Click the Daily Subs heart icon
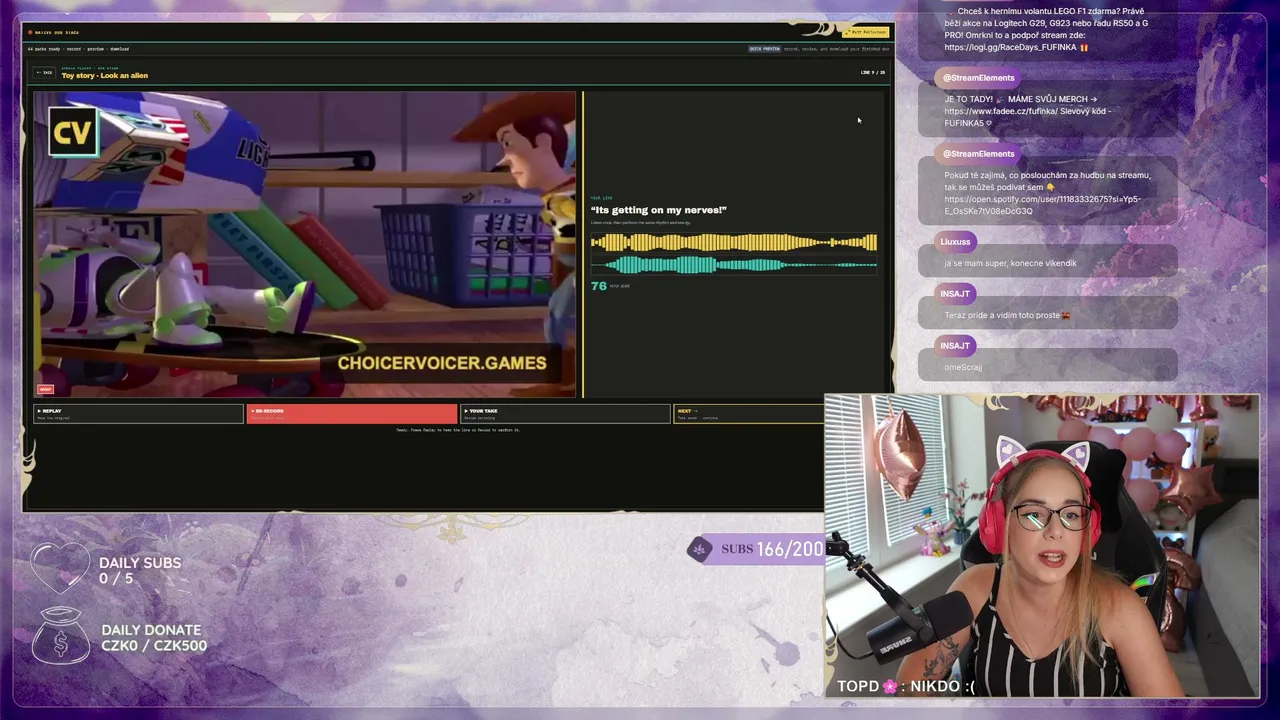 (x=60, y=569)
